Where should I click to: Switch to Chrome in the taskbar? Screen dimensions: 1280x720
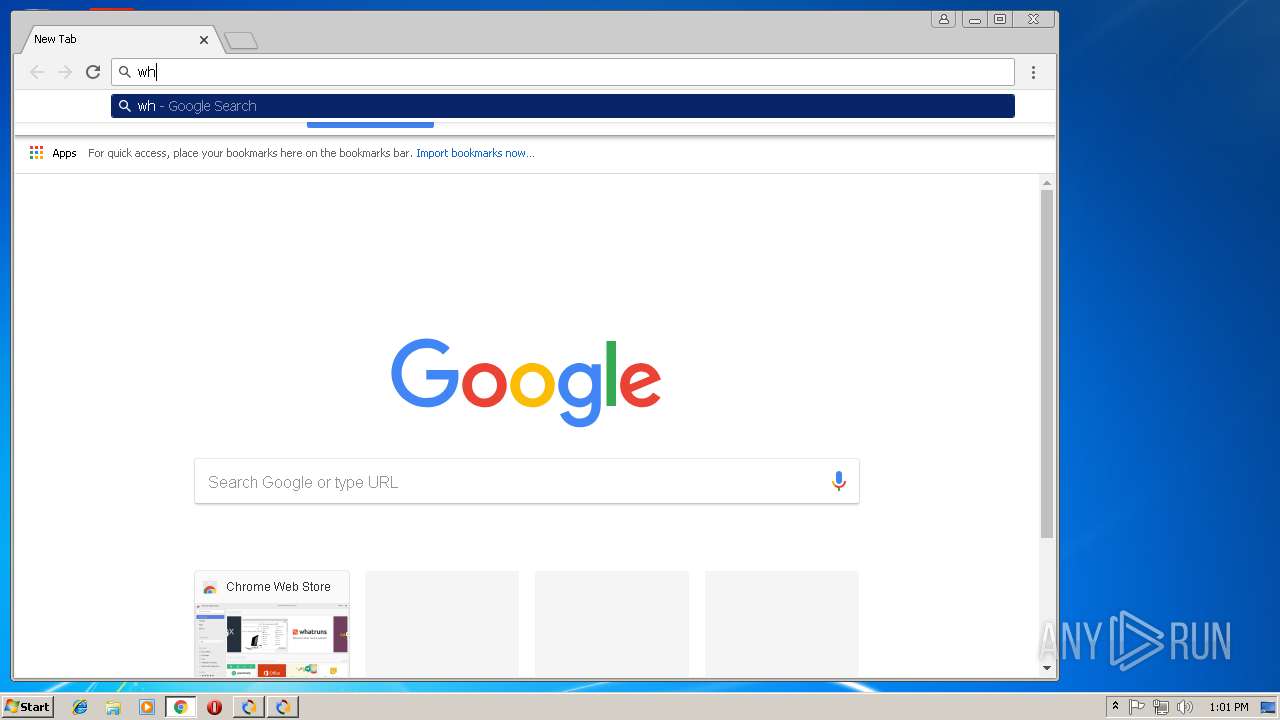[180, 707]
